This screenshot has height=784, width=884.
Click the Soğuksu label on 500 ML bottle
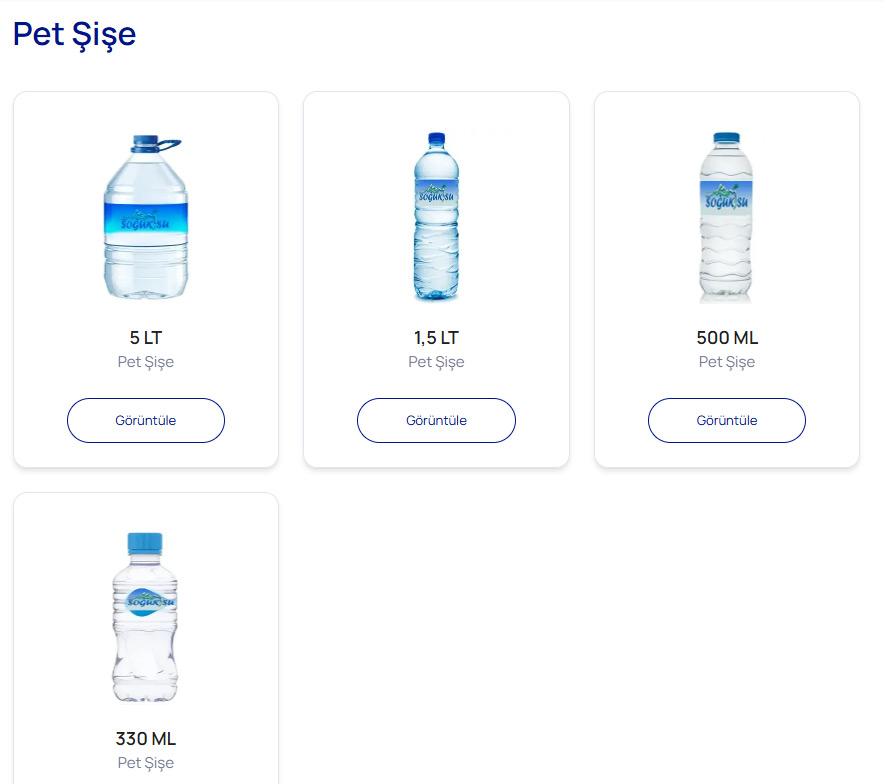coord(726,197)
